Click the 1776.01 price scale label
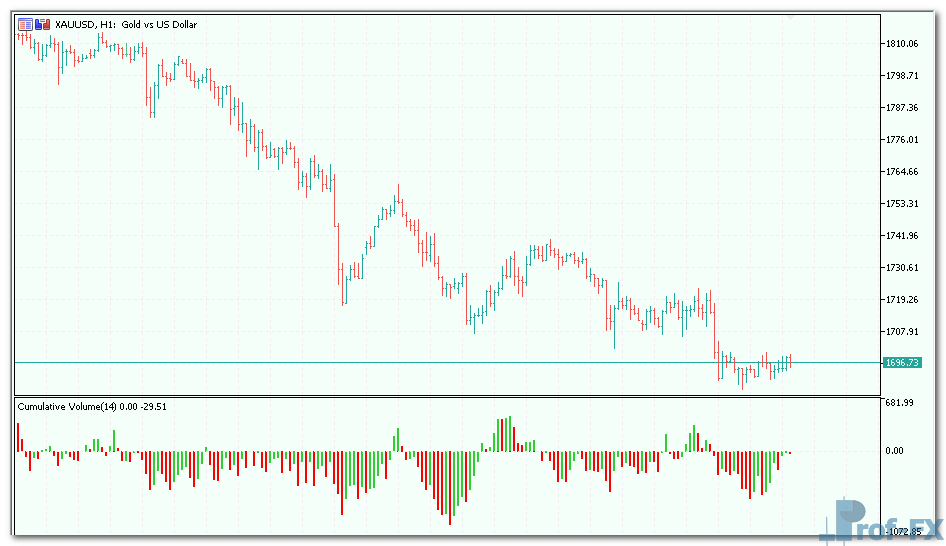This screenshot has height=546, width=946. [901, 139]
